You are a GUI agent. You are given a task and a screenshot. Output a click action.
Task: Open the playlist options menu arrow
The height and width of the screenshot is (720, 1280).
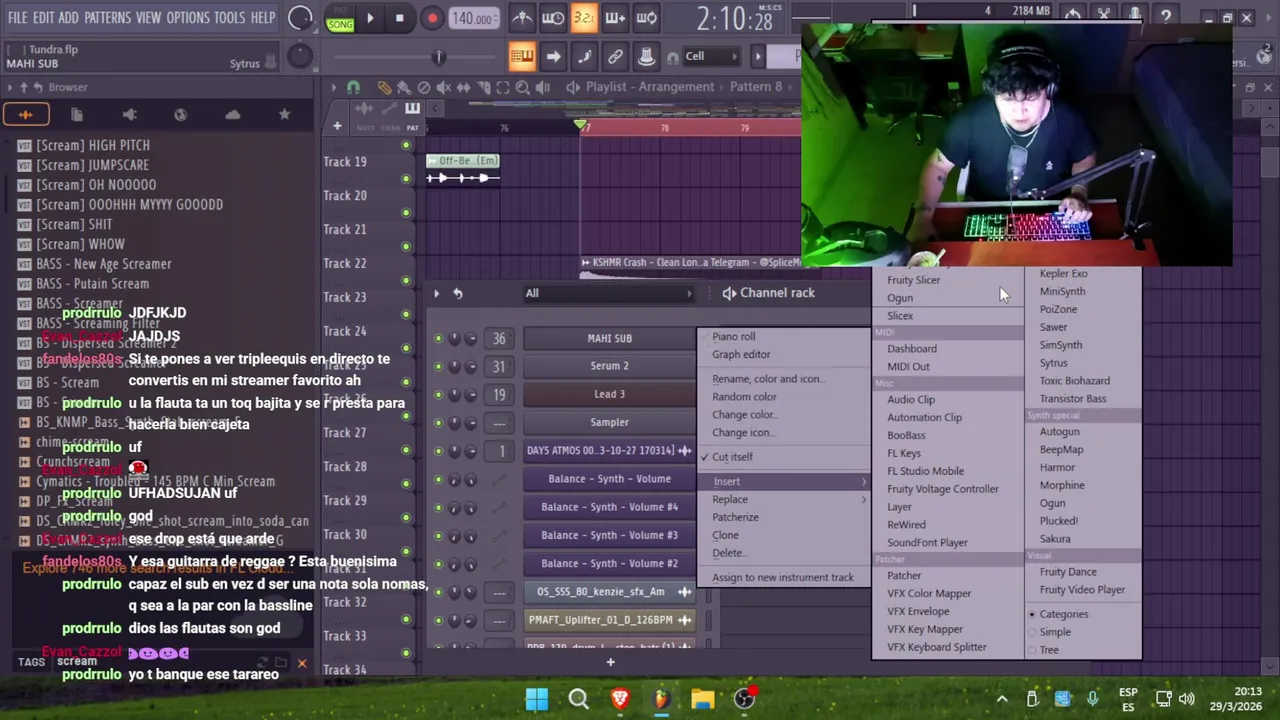pyautogui.click(x=334, y=87)
